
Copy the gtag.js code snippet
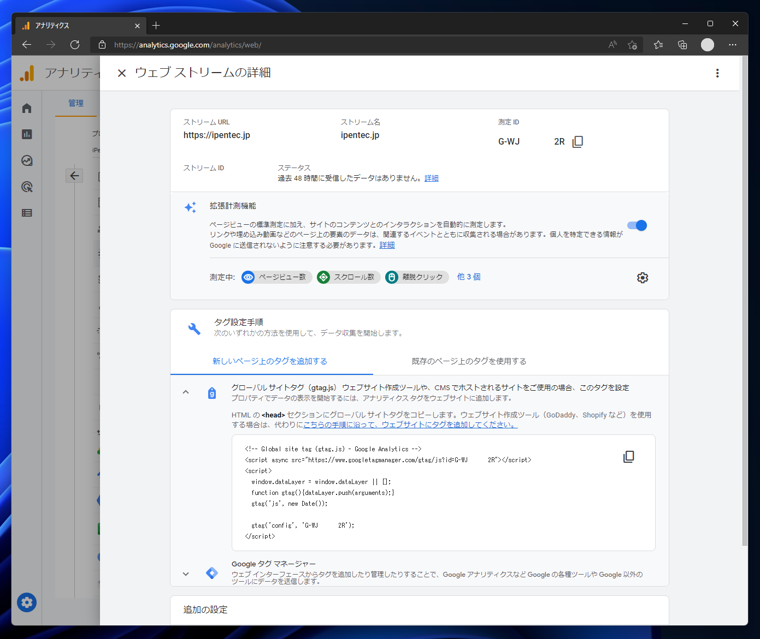point(629,457)
